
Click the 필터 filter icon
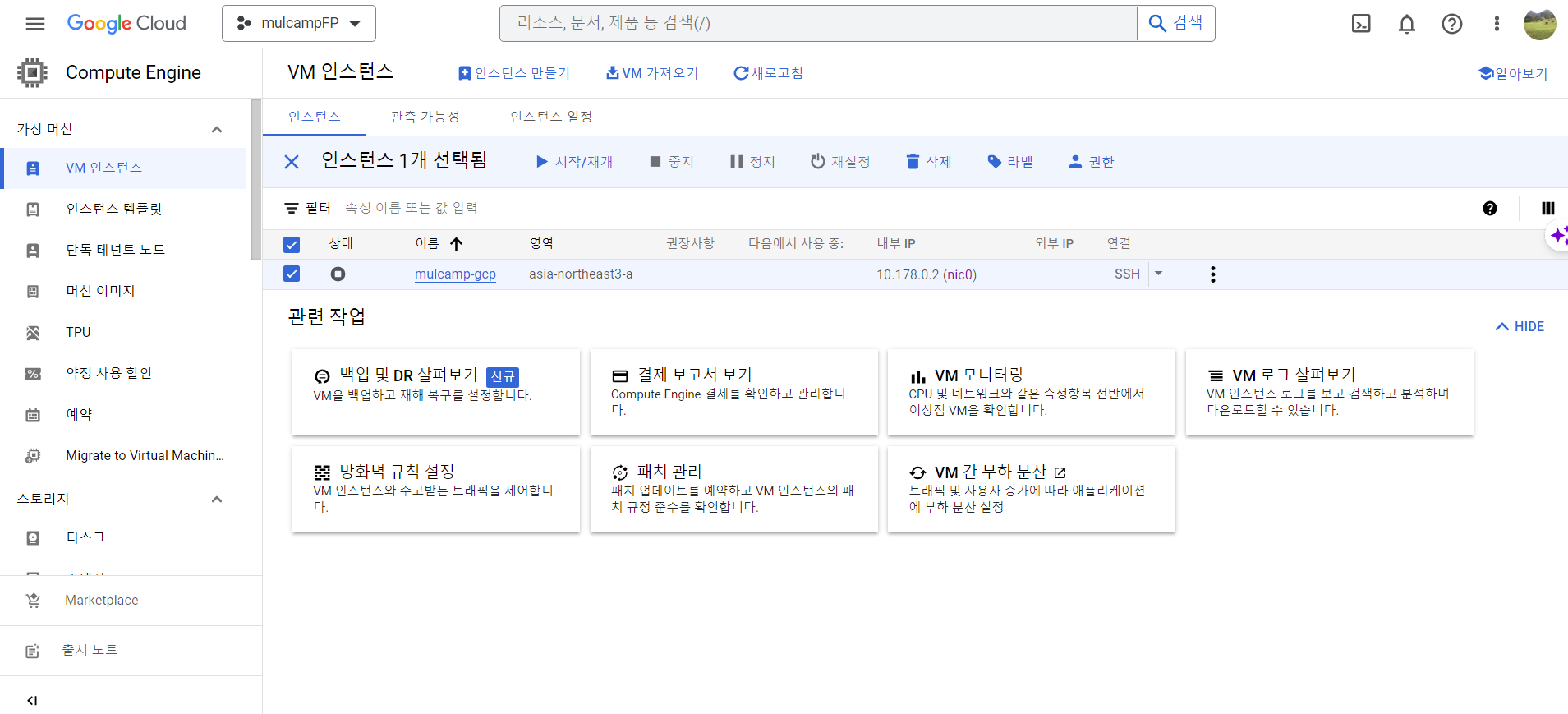click(291, 209)
